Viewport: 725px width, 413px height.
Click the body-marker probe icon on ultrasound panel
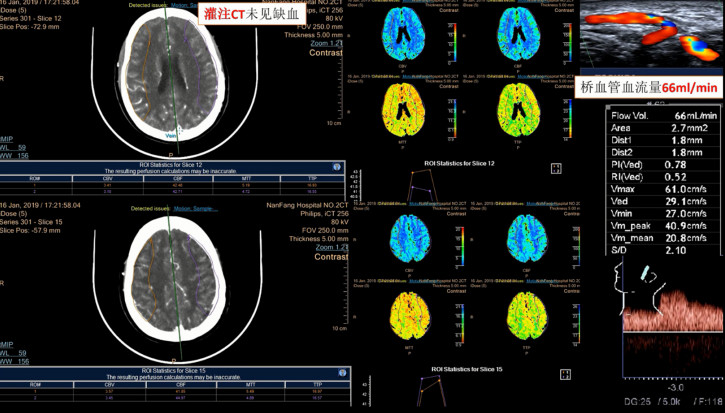pos(645,274)
